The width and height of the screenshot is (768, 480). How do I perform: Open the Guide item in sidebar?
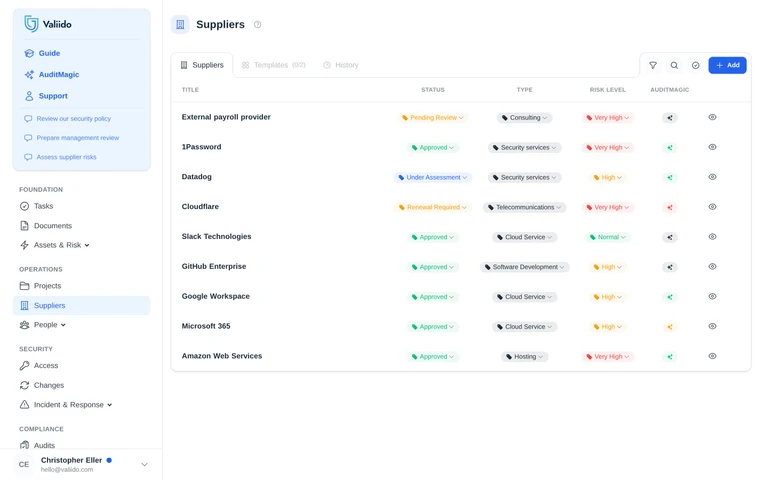(x=42, y=53)
